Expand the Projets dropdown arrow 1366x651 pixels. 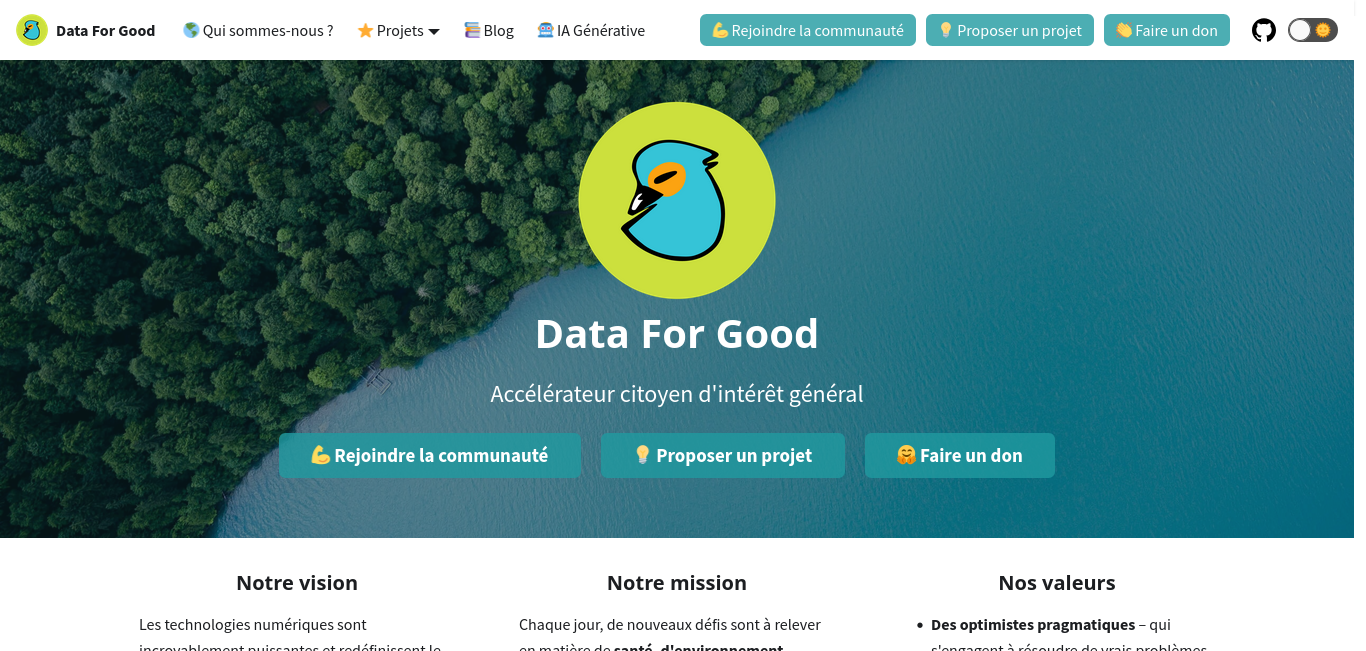(x=434, y=31)
